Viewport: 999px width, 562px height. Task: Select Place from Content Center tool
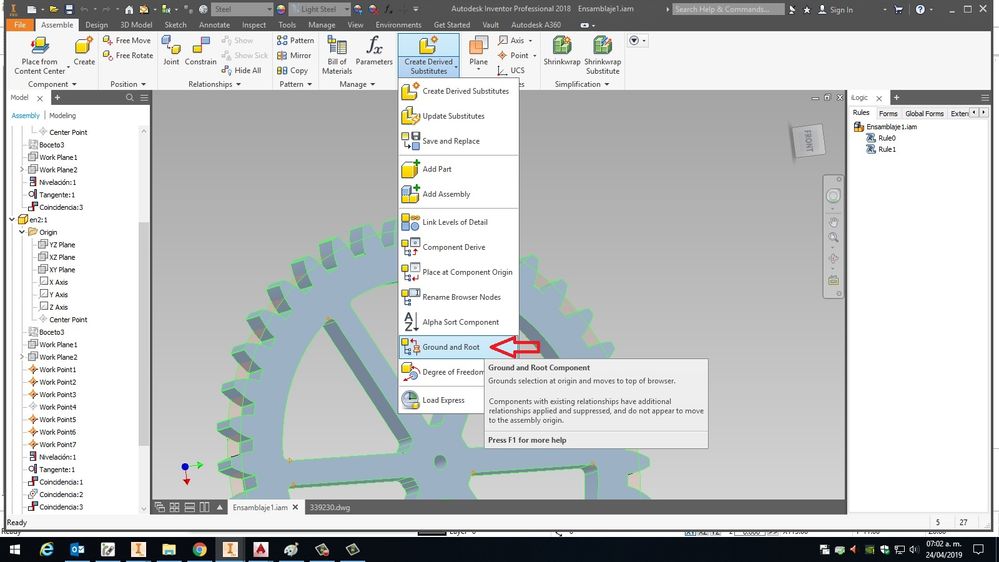pos(40,55)
